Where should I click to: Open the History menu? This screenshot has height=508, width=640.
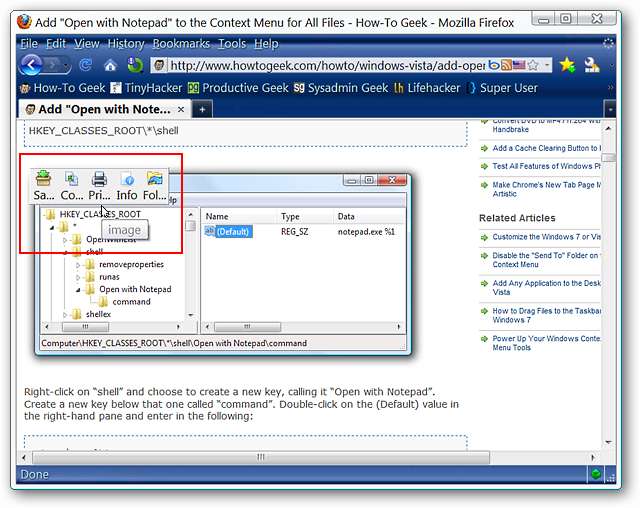[126, 44]
